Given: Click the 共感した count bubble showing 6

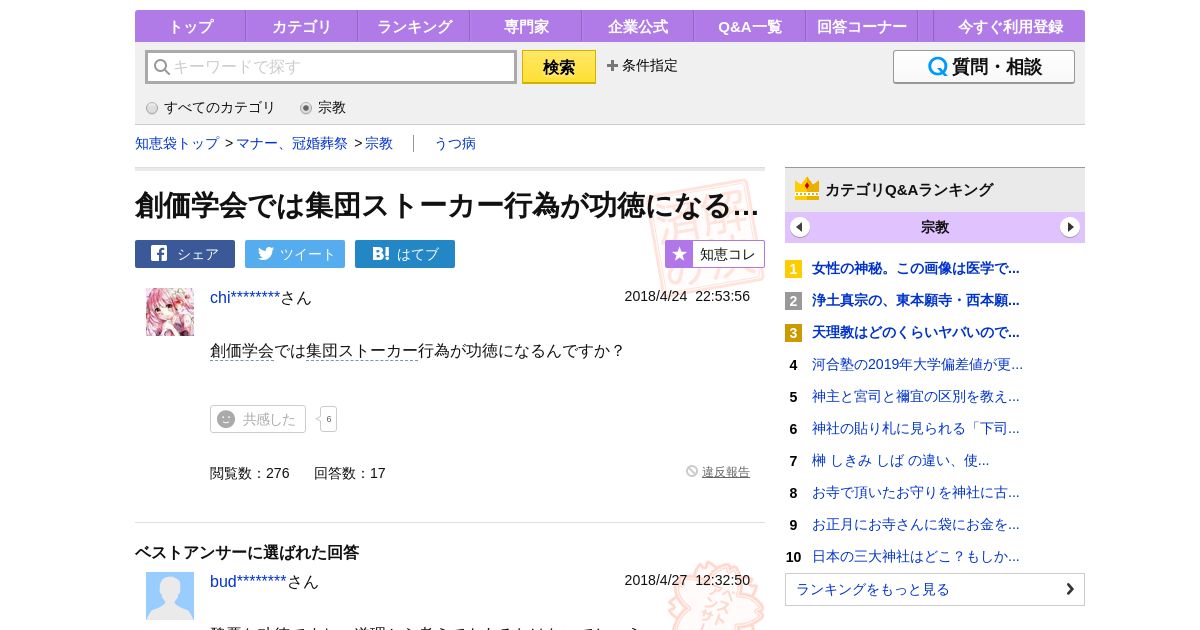Looking at the screenshot, I should pyautogui.click(x=328, y=419).
